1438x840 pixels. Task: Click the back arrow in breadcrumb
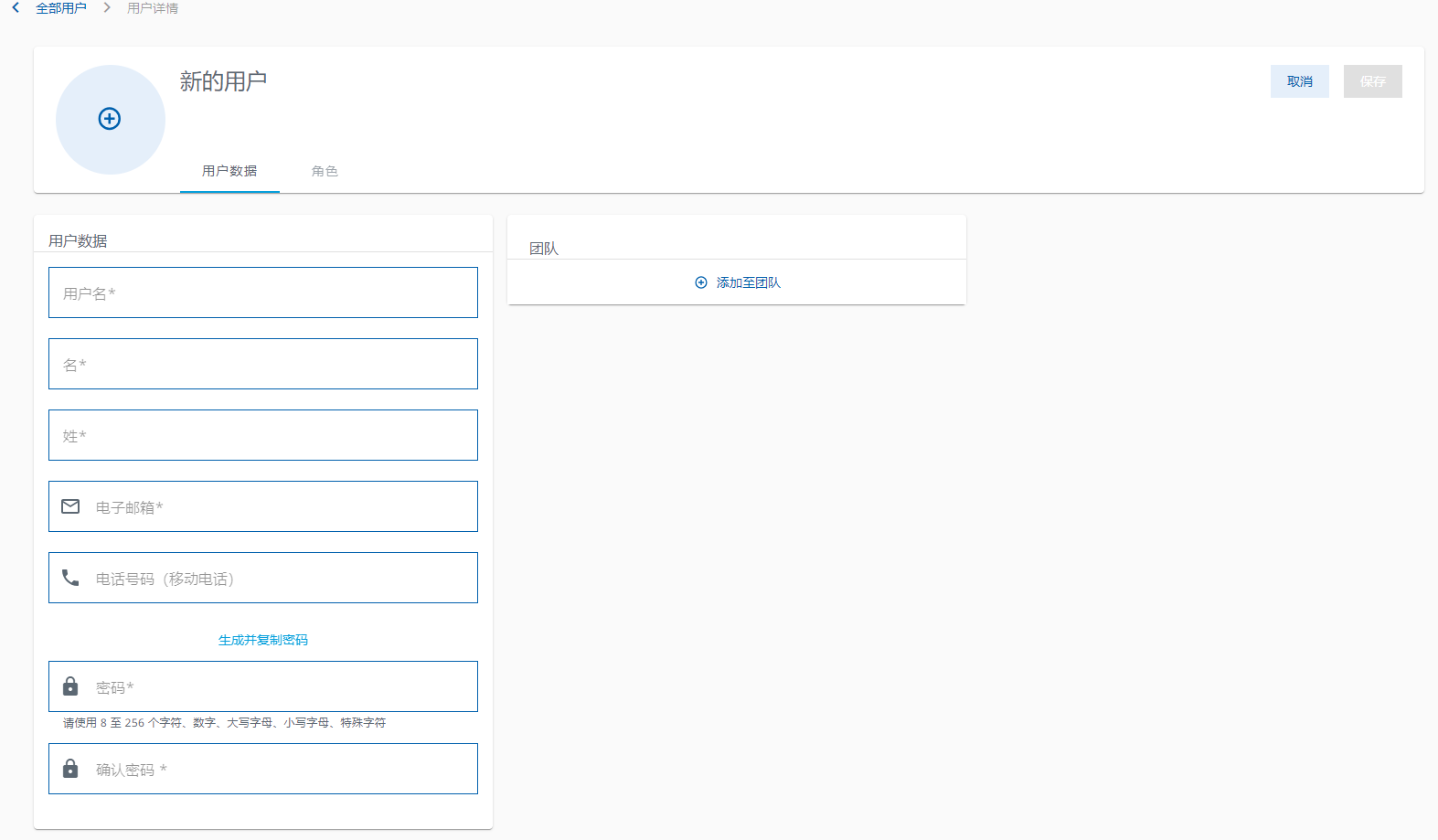(16, 7)
